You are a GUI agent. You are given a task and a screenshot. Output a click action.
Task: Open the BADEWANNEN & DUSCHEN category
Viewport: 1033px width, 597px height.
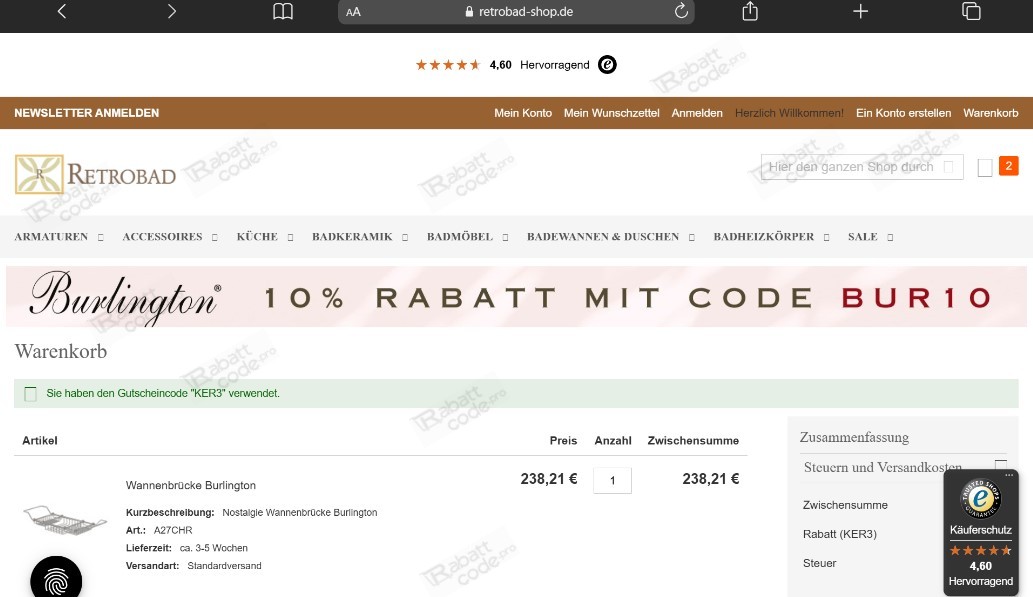603,237
